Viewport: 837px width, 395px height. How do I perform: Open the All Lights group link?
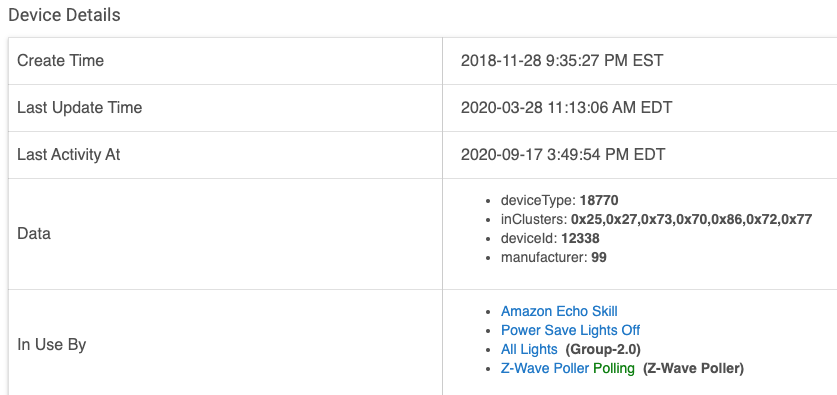[x=529, y=349]
